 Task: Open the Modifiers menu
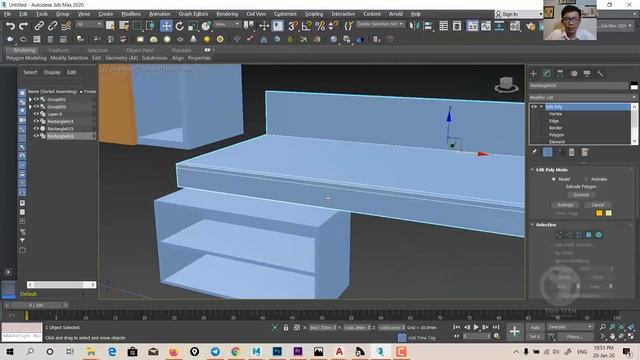[131, 14]
